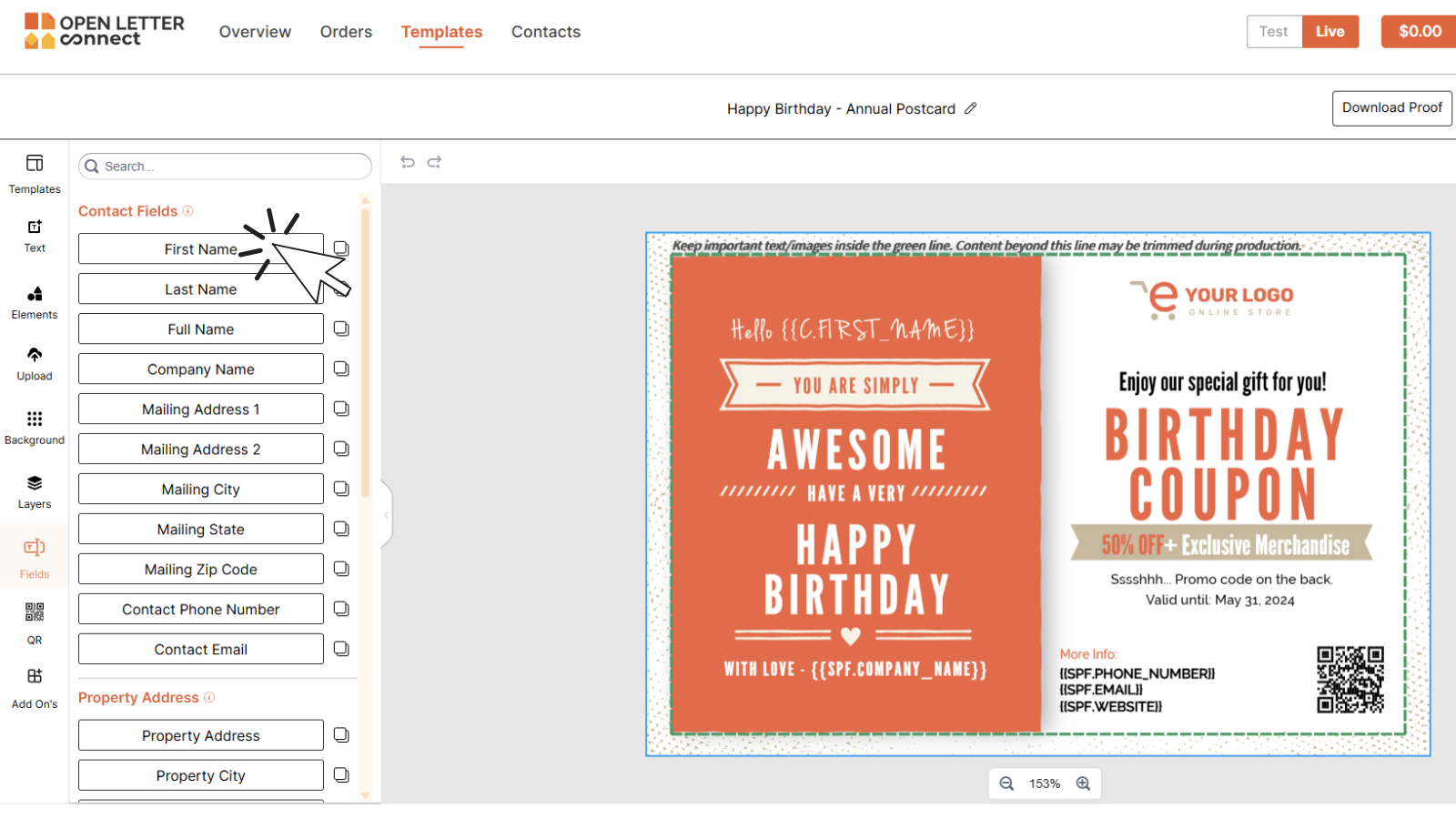Open the Text tool in sidebar

point(35,235)
